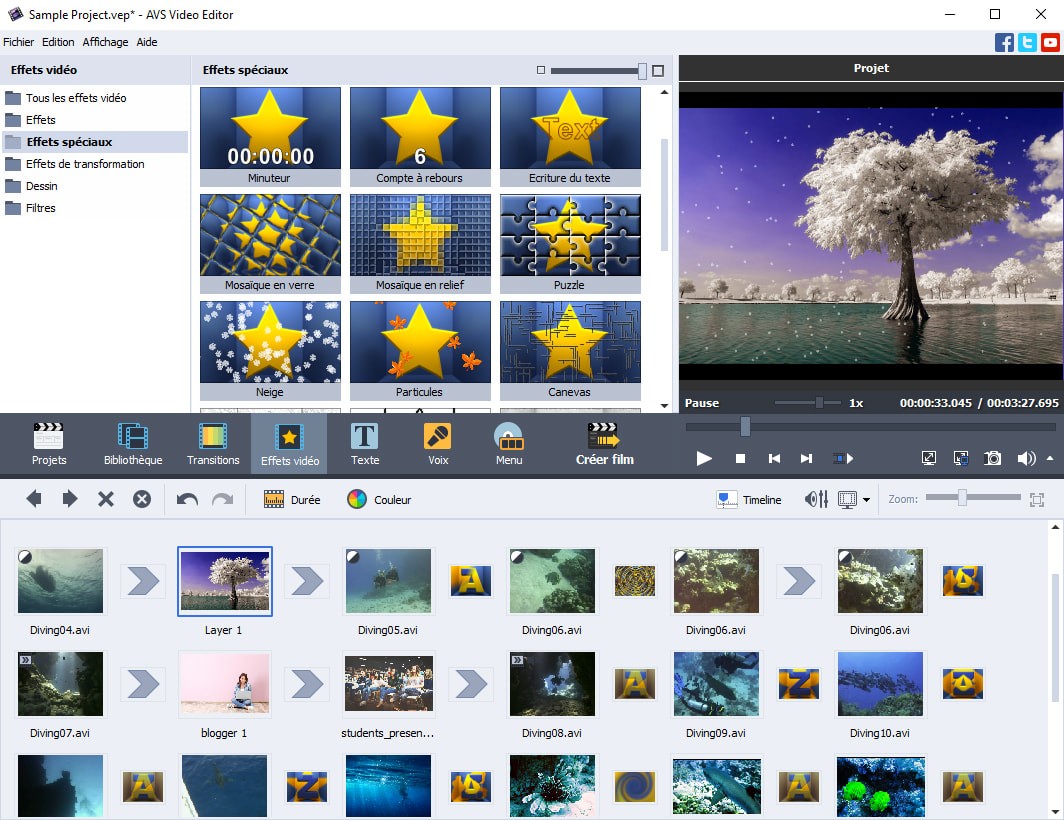
Task: Open the Bibliothèque media library
Action: coord(133,444)
